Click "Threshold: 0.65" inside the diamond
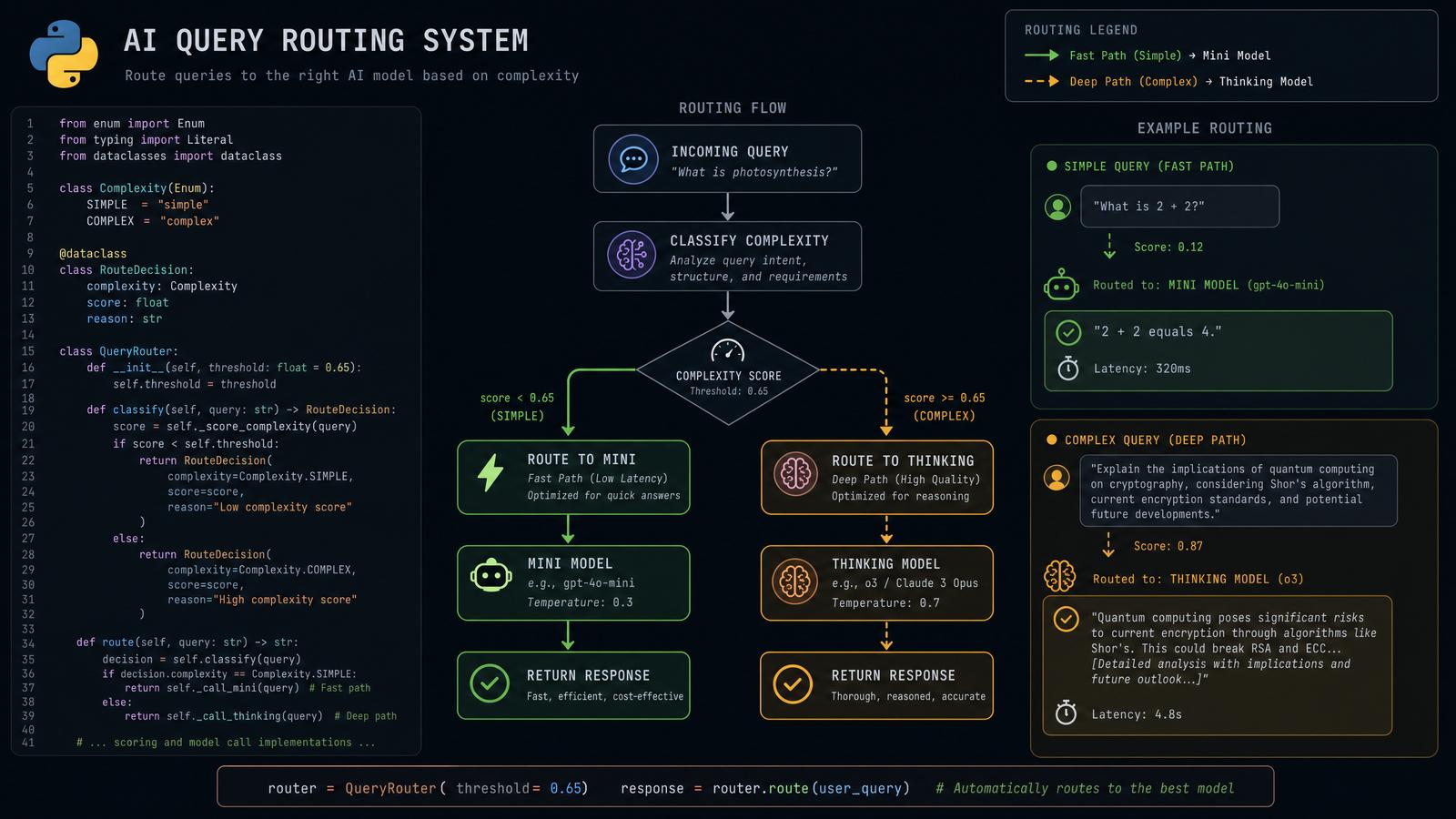1456x819 pixels. coord(729,391)
